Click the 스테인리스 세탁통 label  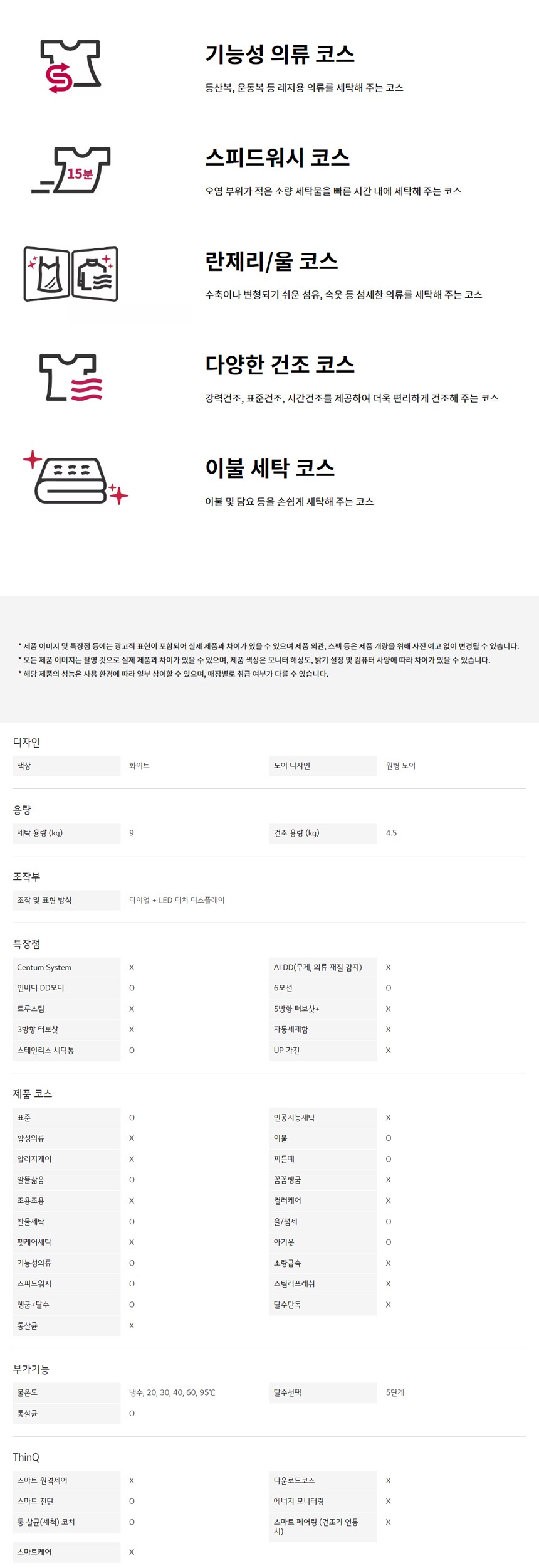[x=66, y=1050]
